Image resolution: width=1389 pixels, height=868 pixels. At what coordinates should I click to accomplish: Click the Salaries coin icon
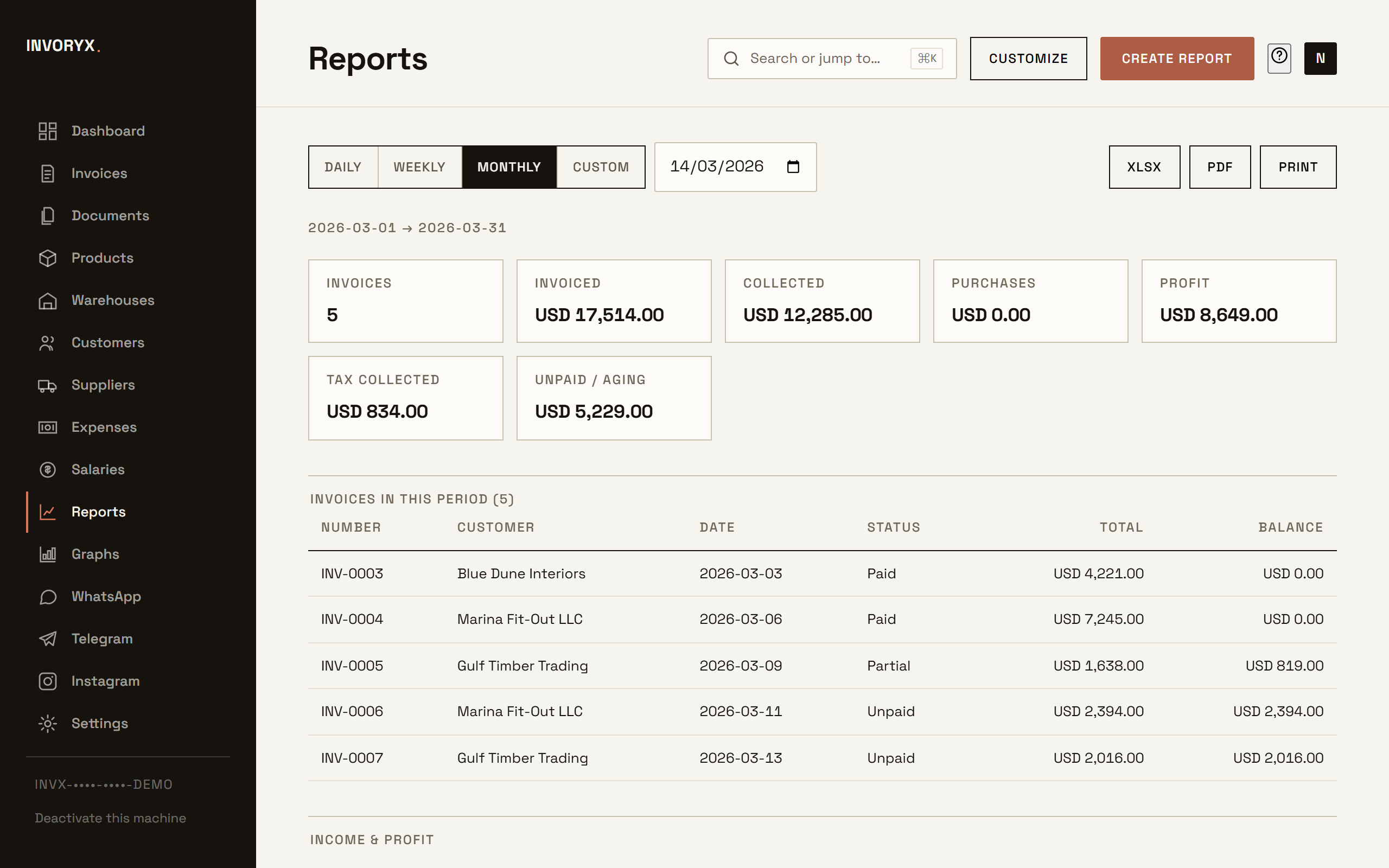[x=48, y=470]
